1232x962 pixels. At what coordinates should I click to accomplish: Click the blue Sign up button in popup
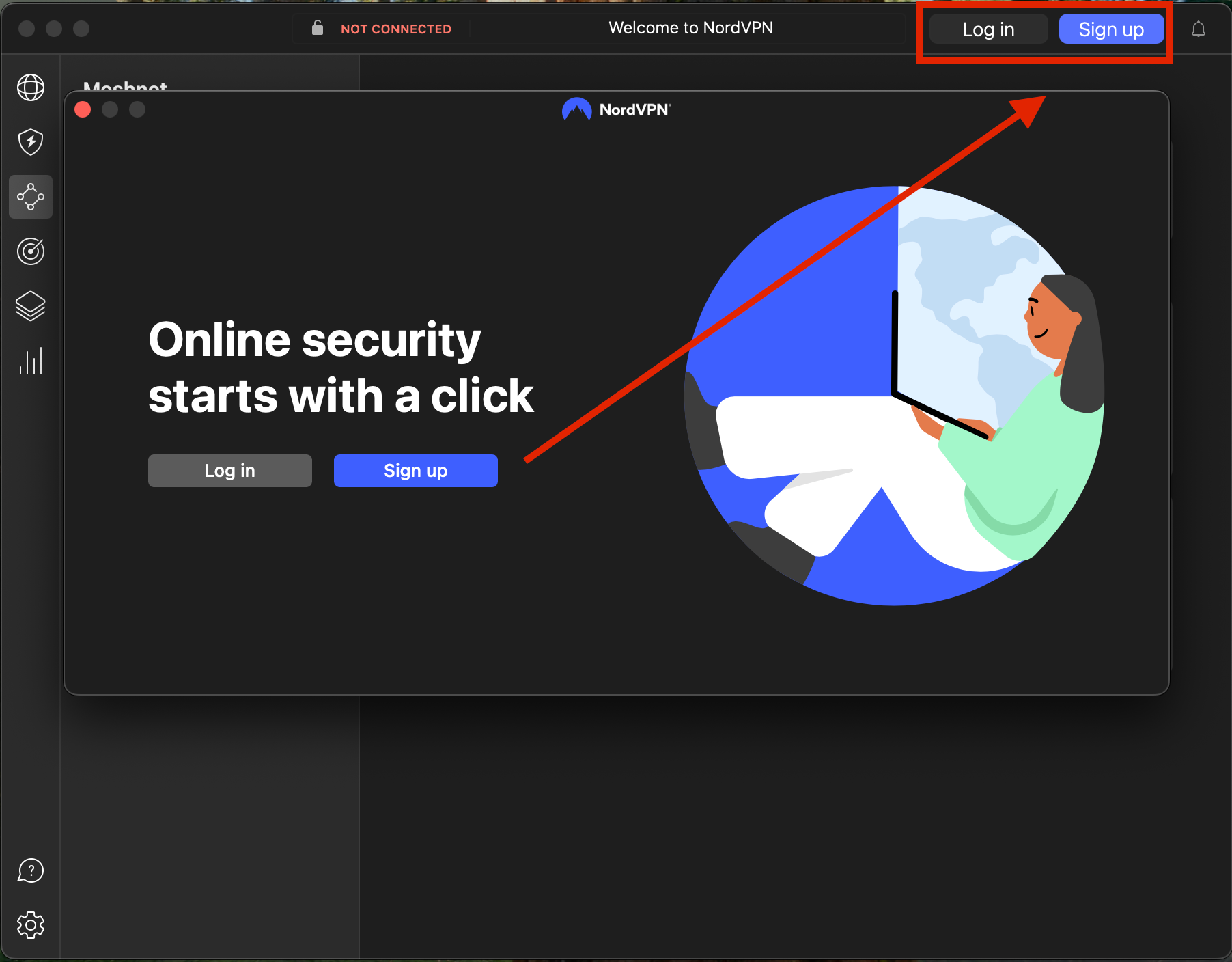(416, 471)
